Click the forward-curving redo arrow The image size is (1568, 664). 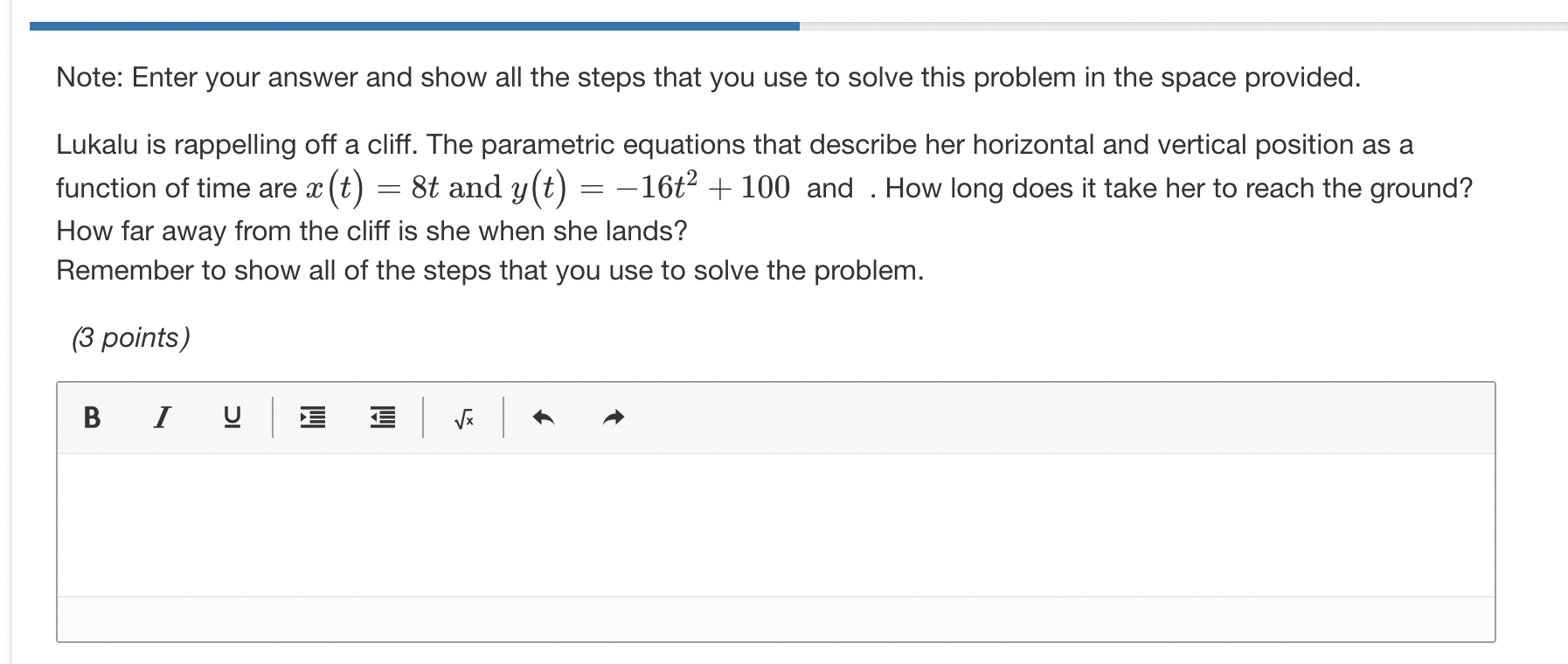coord(613,417)
